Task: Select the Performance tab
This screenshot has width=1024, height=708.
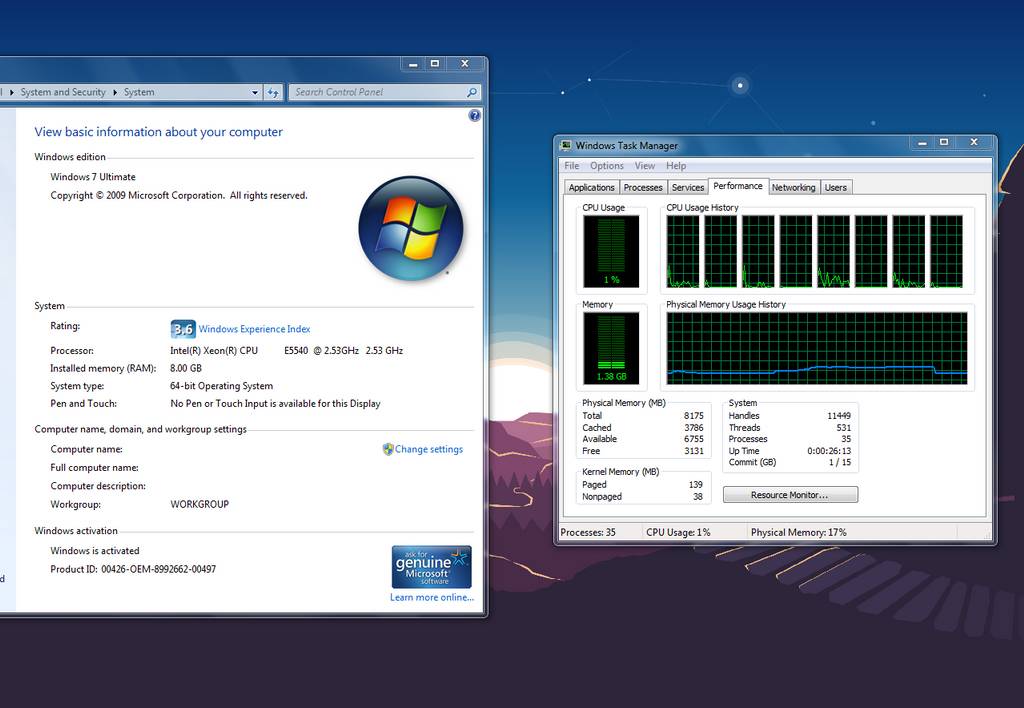Action: click(x=738, y=186)
